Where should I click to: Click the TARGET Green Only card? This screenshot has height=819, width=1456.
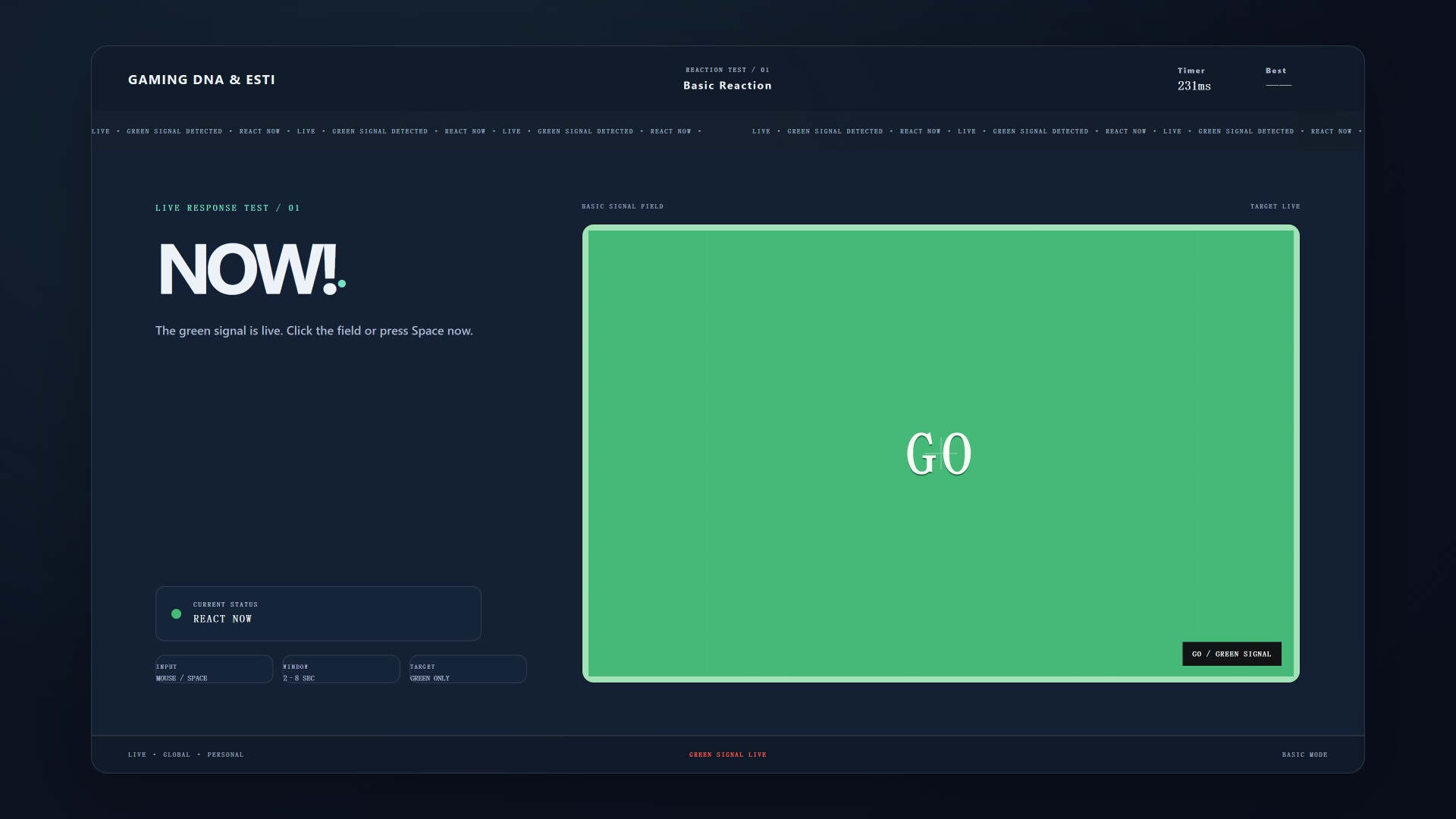tap(468, 669)
